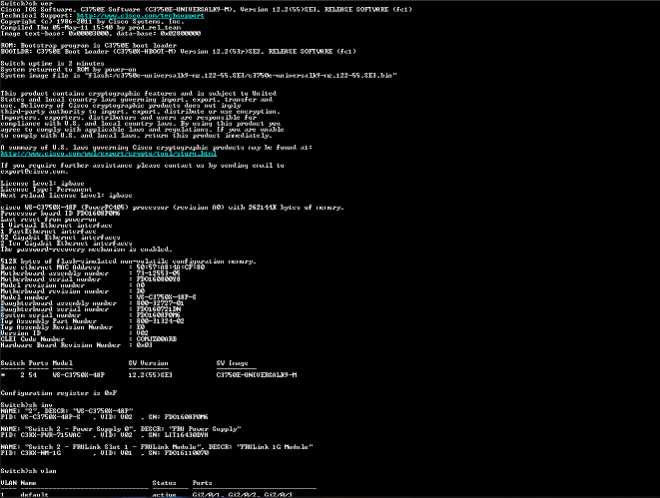Viewport: 660px width, 498px height.
Task: Click the 'Motherboard serial number' row
Action: coord(90,279)
